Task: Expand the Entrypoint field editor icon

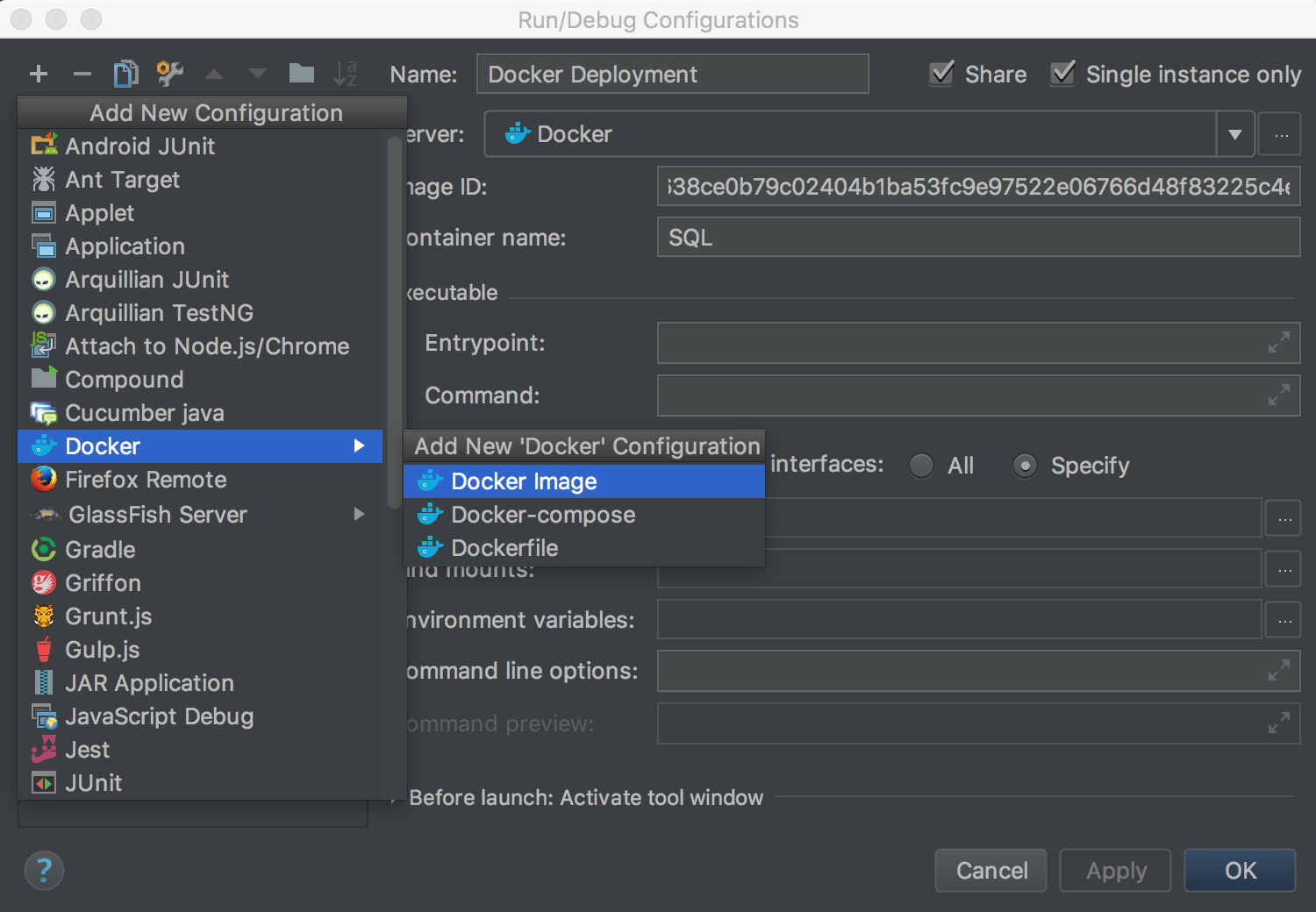Action: click(1279, 343)
